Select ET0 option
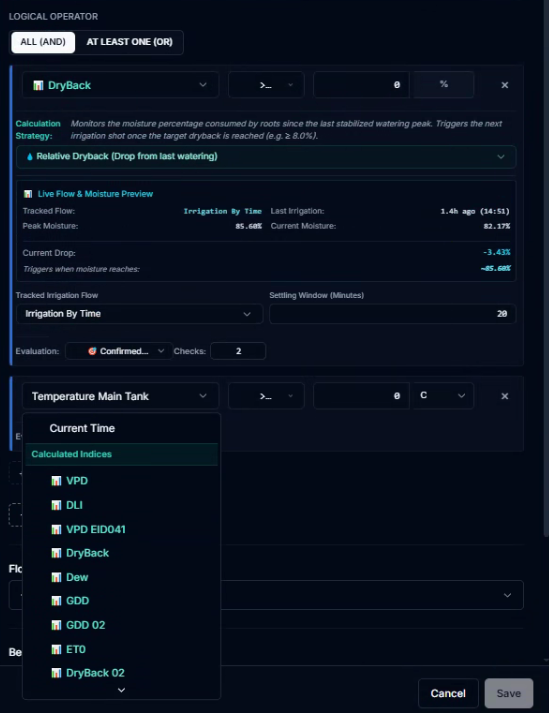The width and height of the screenshot is (549, 713). coord(121,649)
